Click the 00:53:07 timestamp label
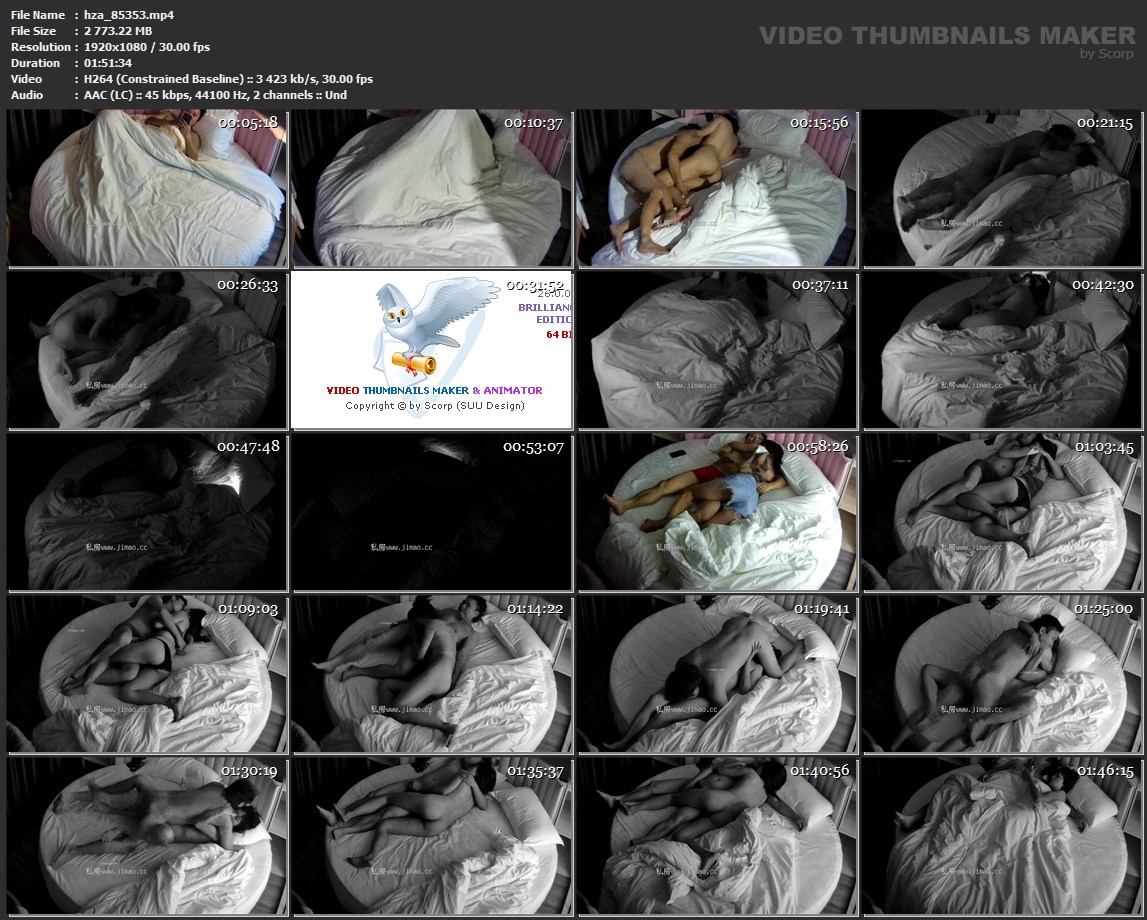Viewport: 1147px width, 920px height. [x=533, y=447]
